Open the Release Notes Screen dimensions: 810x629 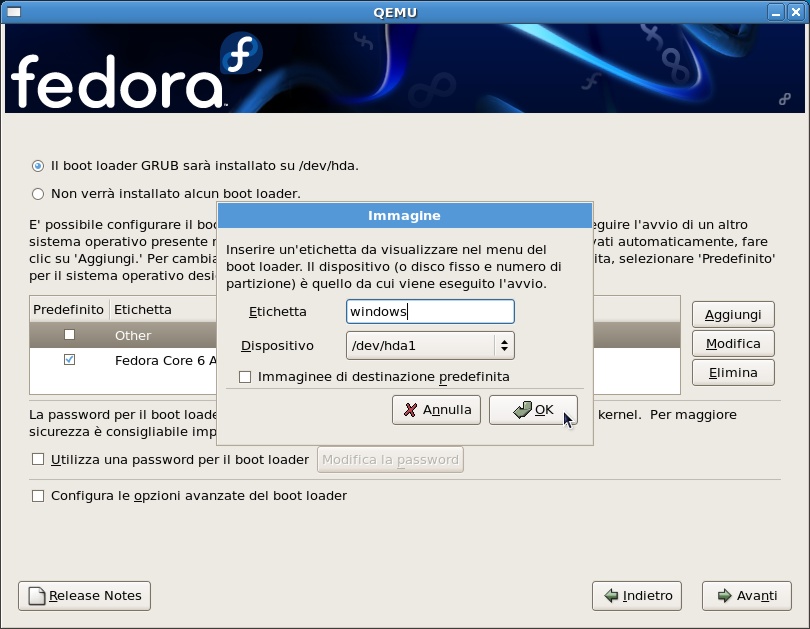[x=84, y=596]
